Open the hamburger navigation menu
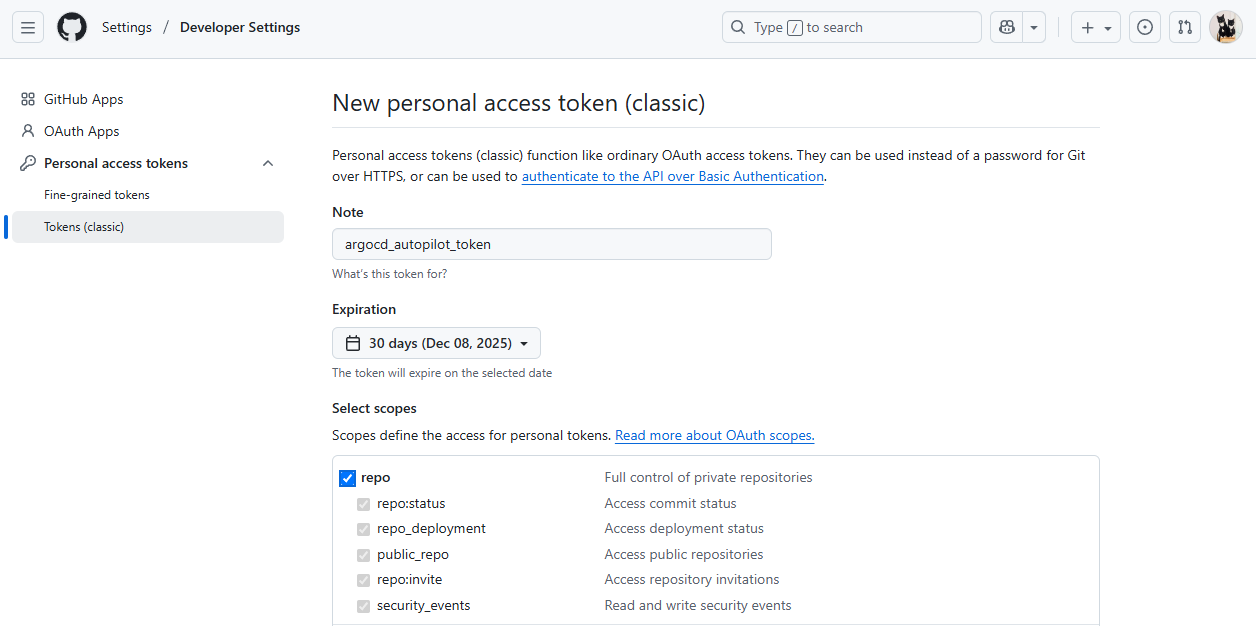Image resolution: width=1256 pixels, height=626 pixels. tap(28, 28)
